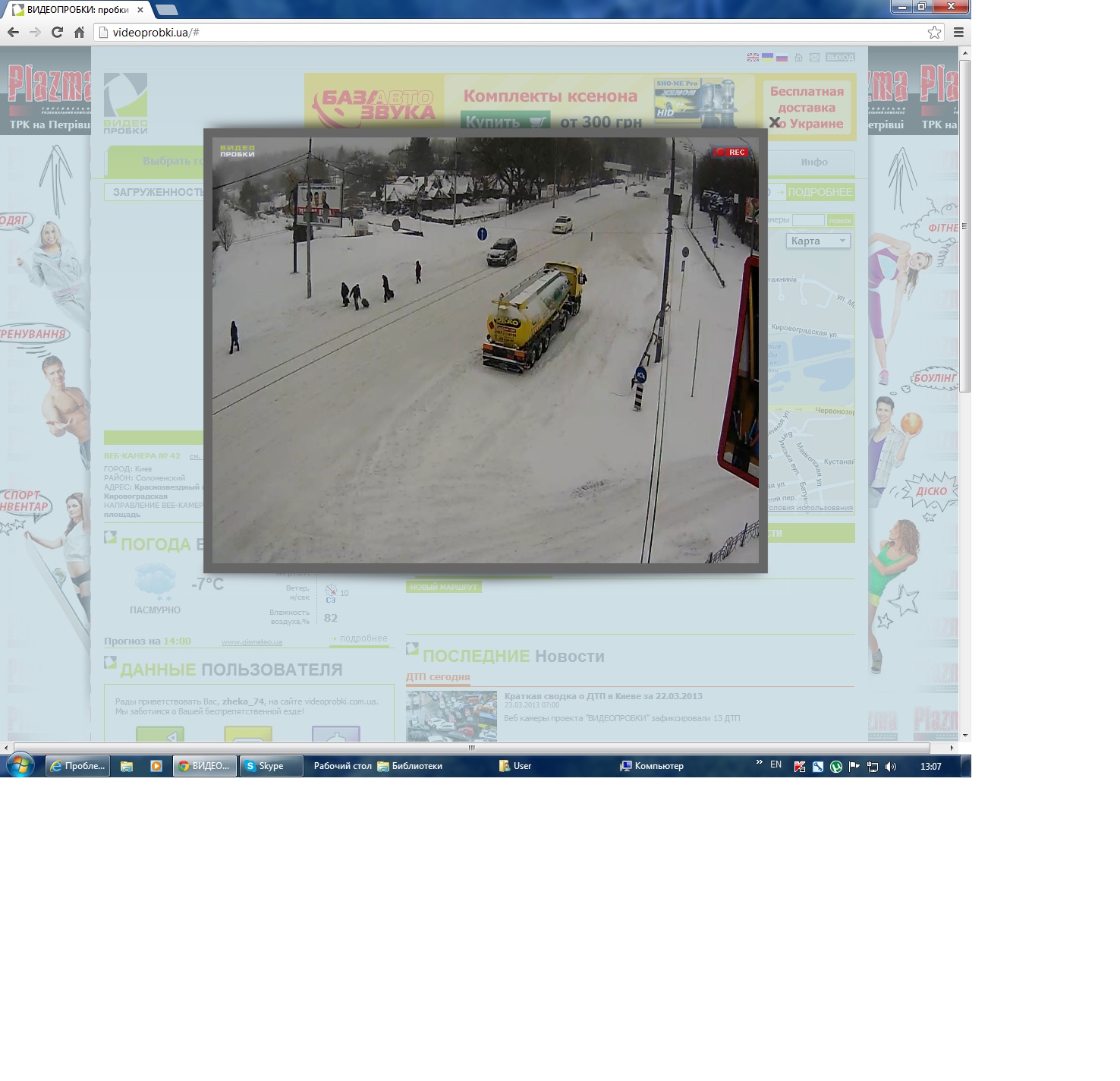
Task: Click the browser Home button
Action: 79,33
